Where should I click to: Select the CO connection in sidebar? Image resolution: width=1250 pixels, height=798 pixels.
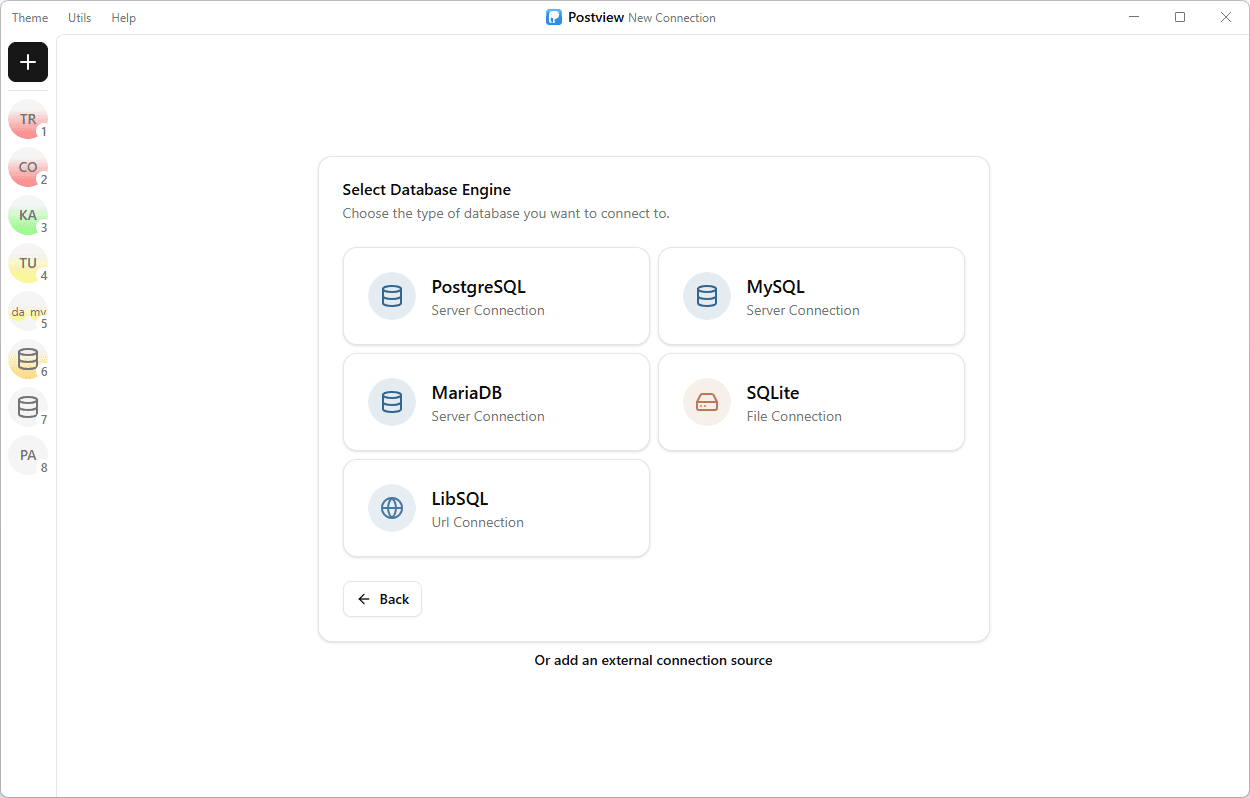pyautogui.click(x=28, y=167)
